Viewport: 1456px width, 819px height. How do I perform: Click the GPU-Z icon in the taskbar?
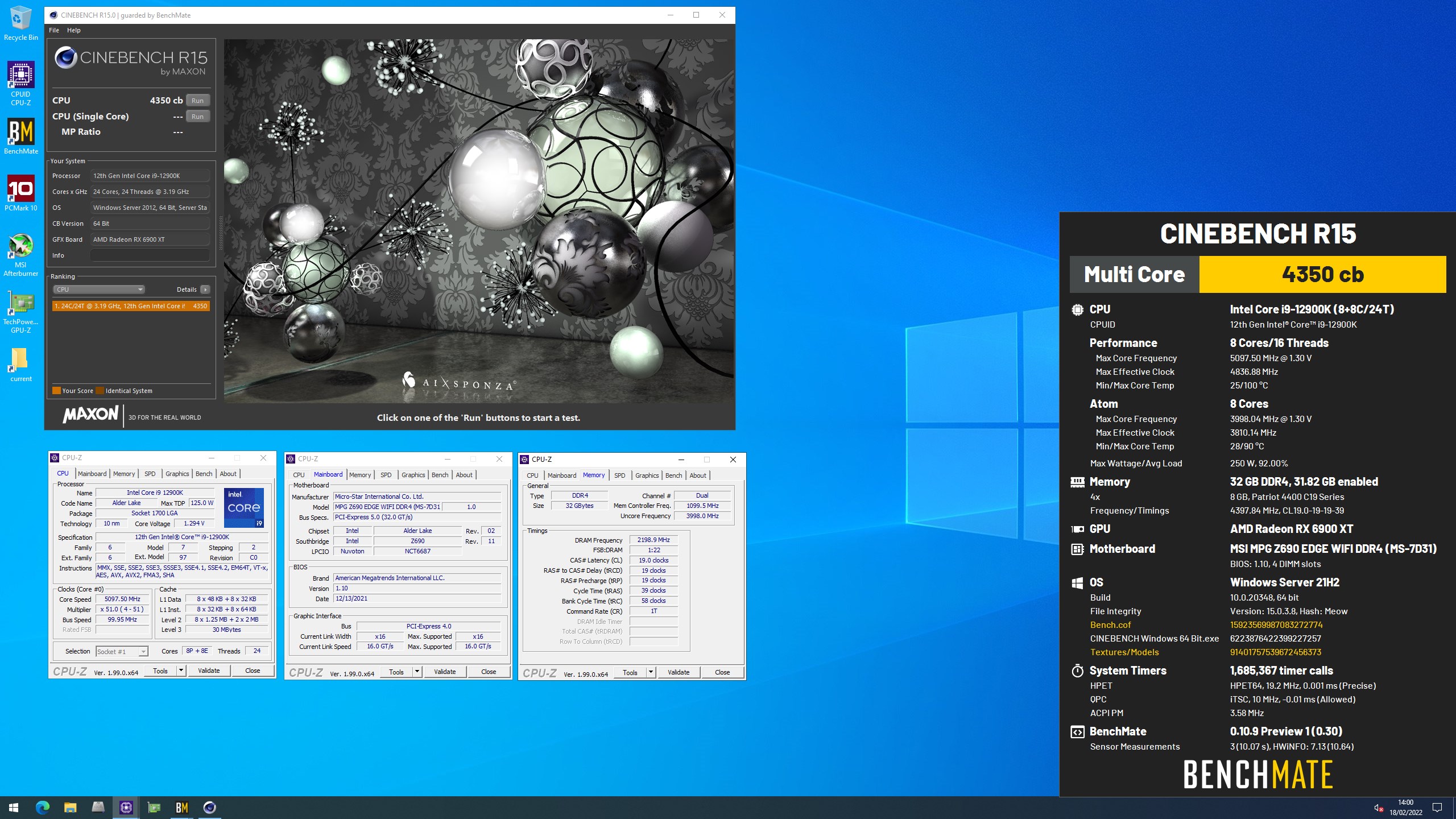click(x=154, y=807)
